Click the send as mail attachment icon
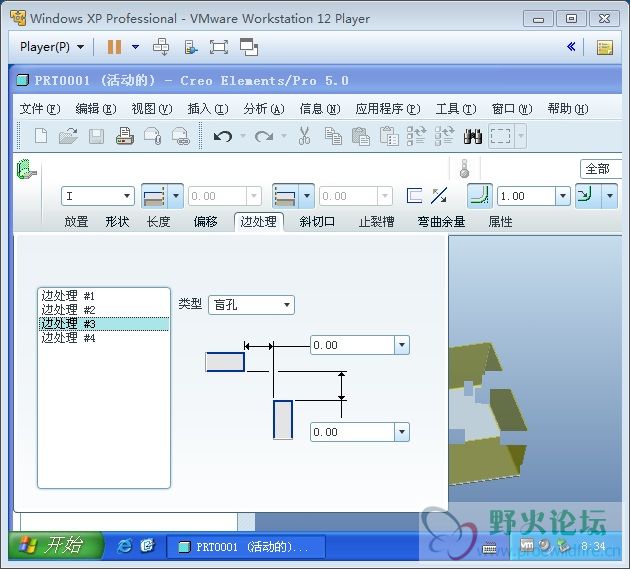The width and height of the screenshot is (630, 569). coord(153,136)
